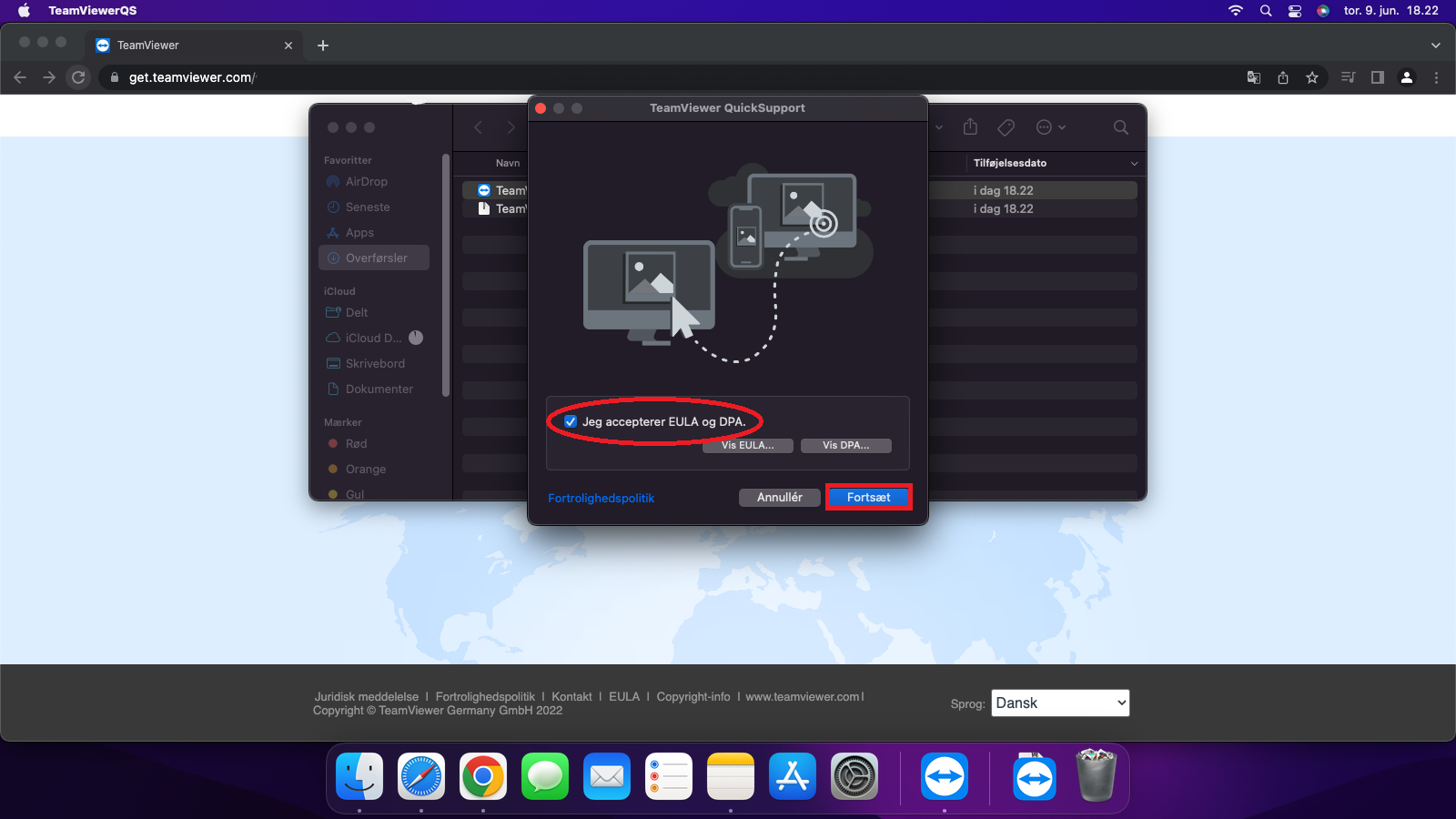Open Wi-Fi status in menu bar
This screenshot has height=819, width=1456.
1236,11
